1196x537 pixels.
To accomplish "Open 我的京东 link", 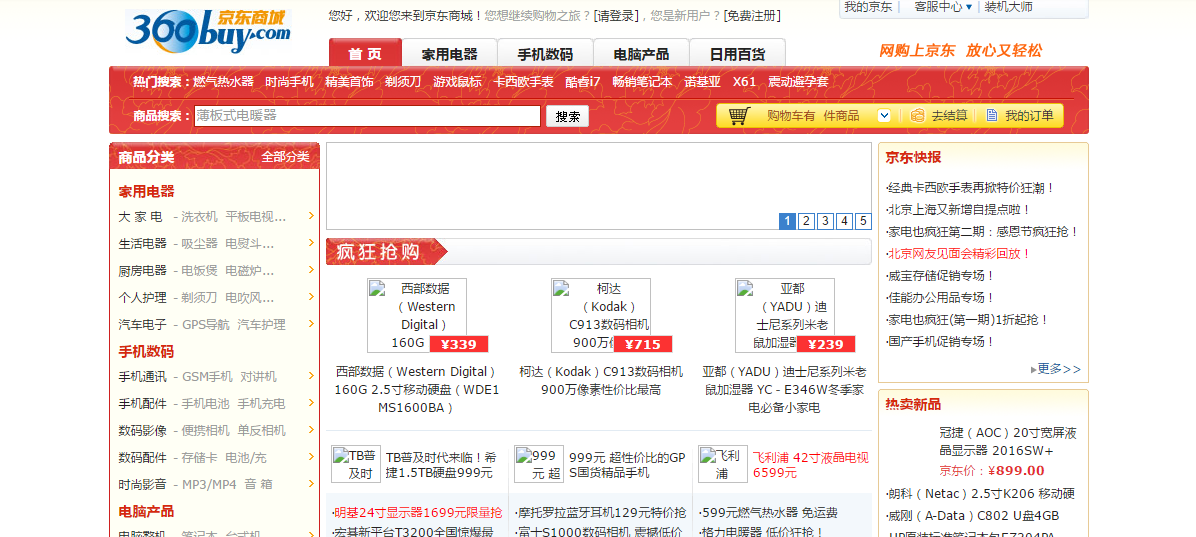I will click(868, 7).
